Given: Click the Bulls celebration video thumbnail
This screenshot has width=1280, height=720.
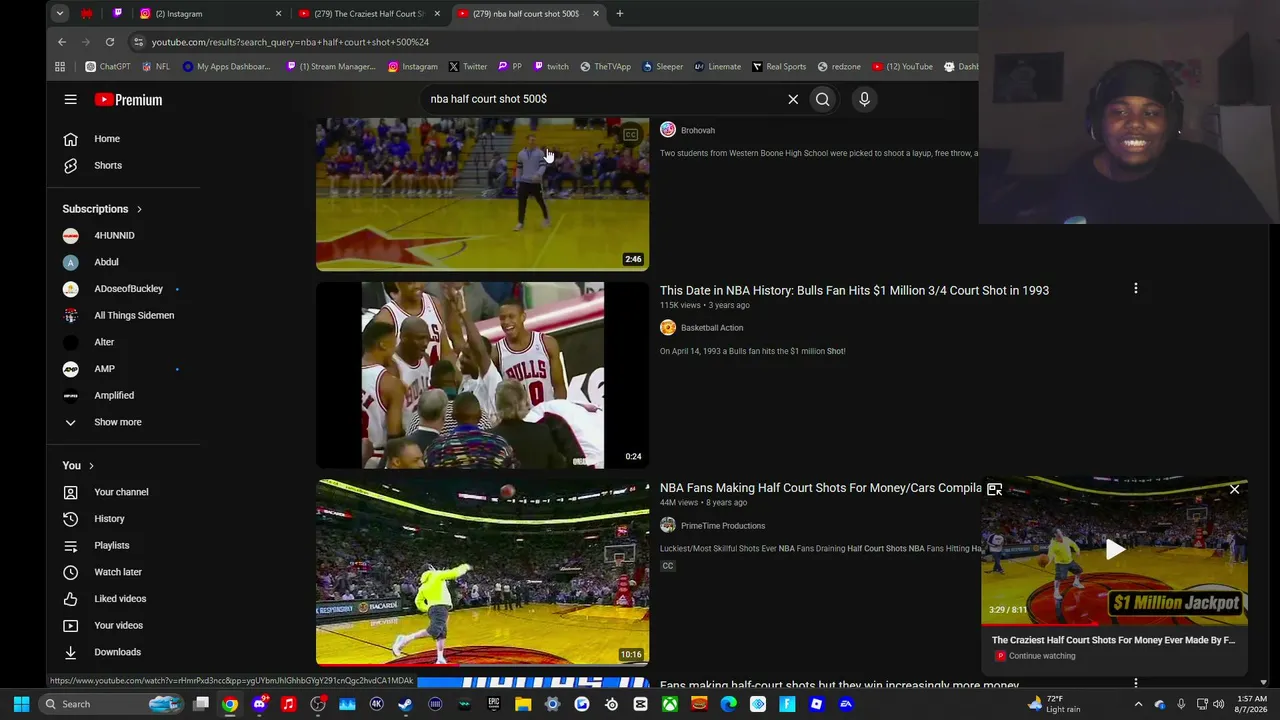Looking at the screenshot, I should tap(482, 375).
